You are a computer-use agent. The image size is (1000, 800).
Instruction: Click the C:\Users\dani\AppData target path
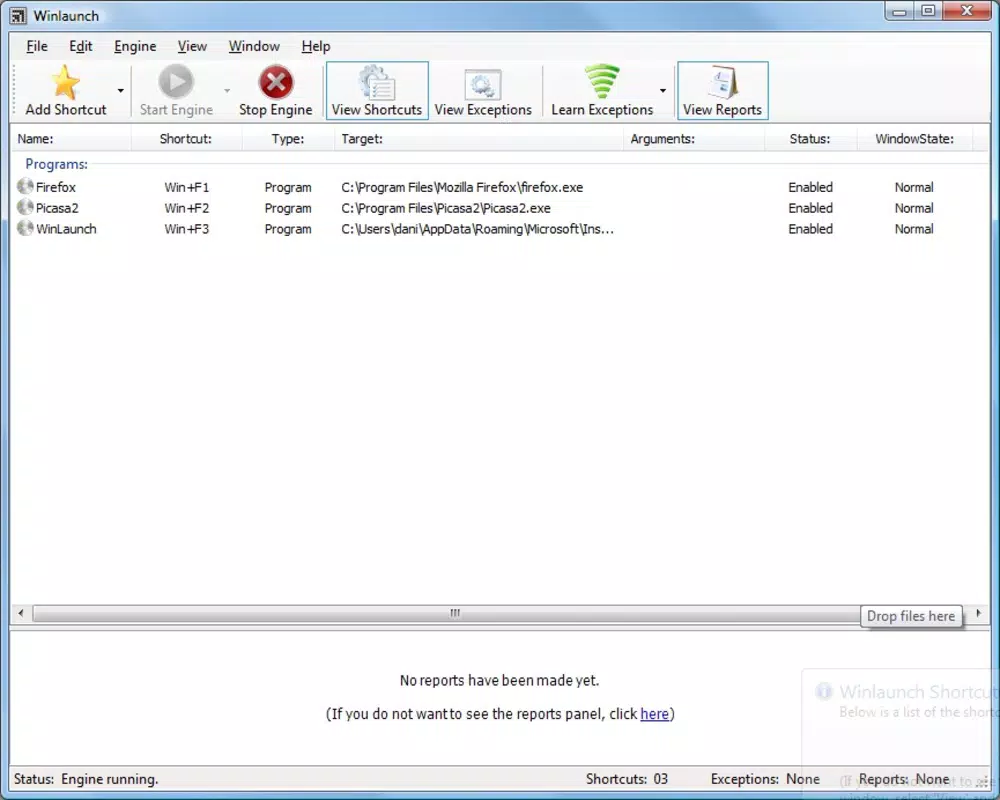(x=478, y=228)
